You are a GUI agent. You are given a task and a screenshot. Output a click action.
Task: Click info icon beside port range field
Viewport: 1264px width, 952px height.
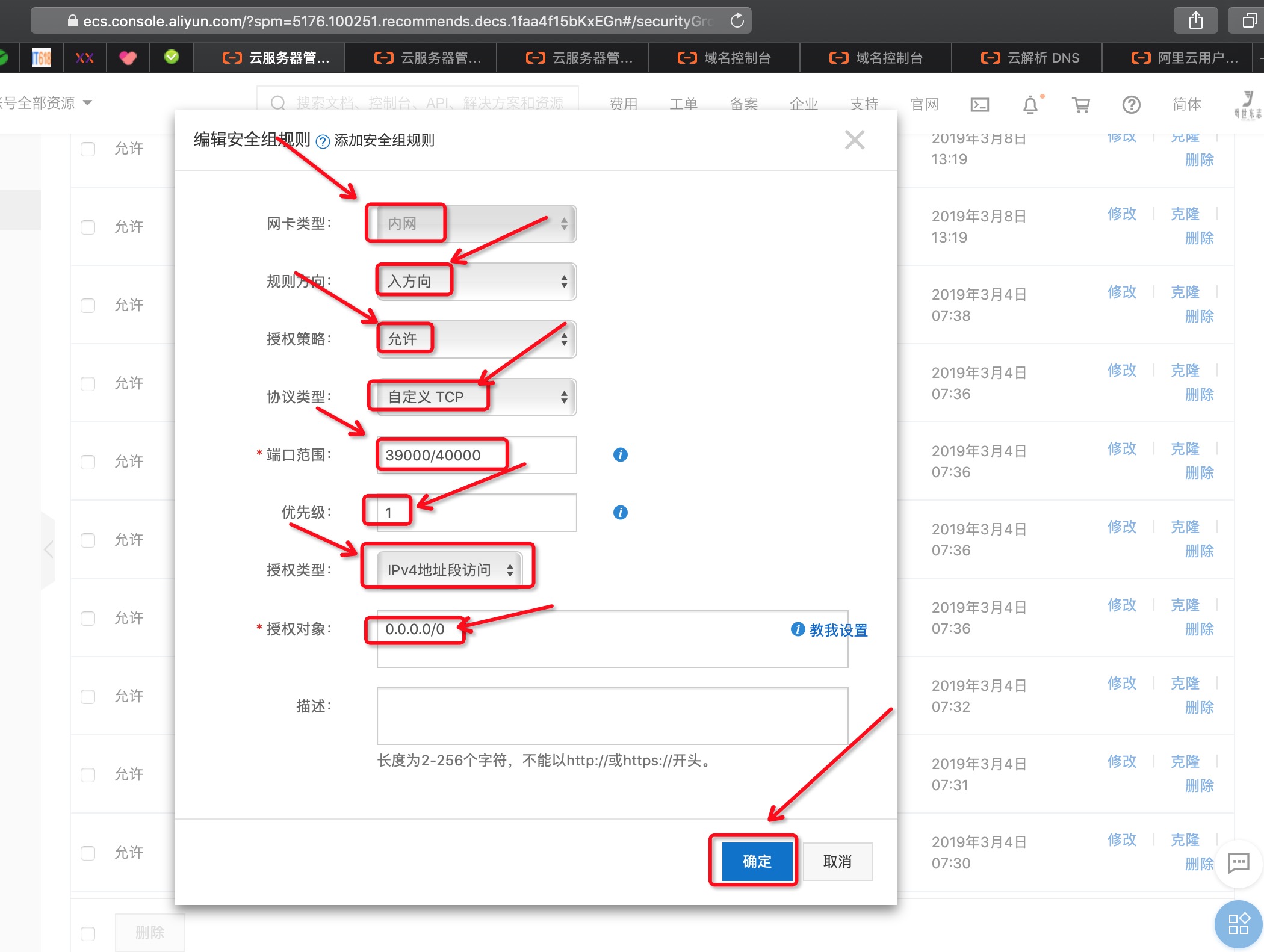click(620, 454)
